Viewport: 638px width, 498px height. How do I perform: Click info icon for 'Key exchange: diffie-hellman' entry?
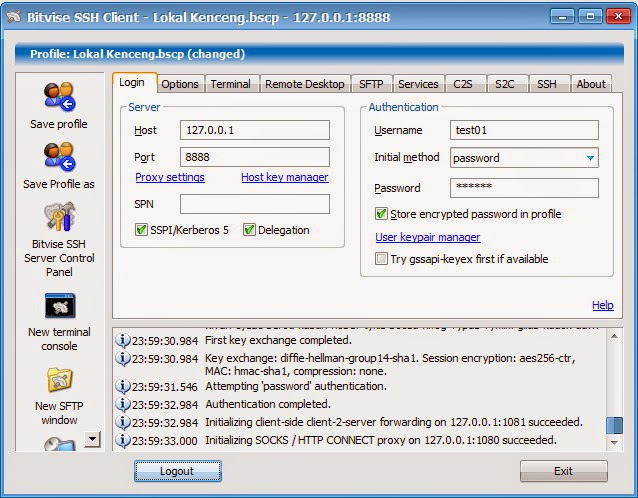click(122, 358)
